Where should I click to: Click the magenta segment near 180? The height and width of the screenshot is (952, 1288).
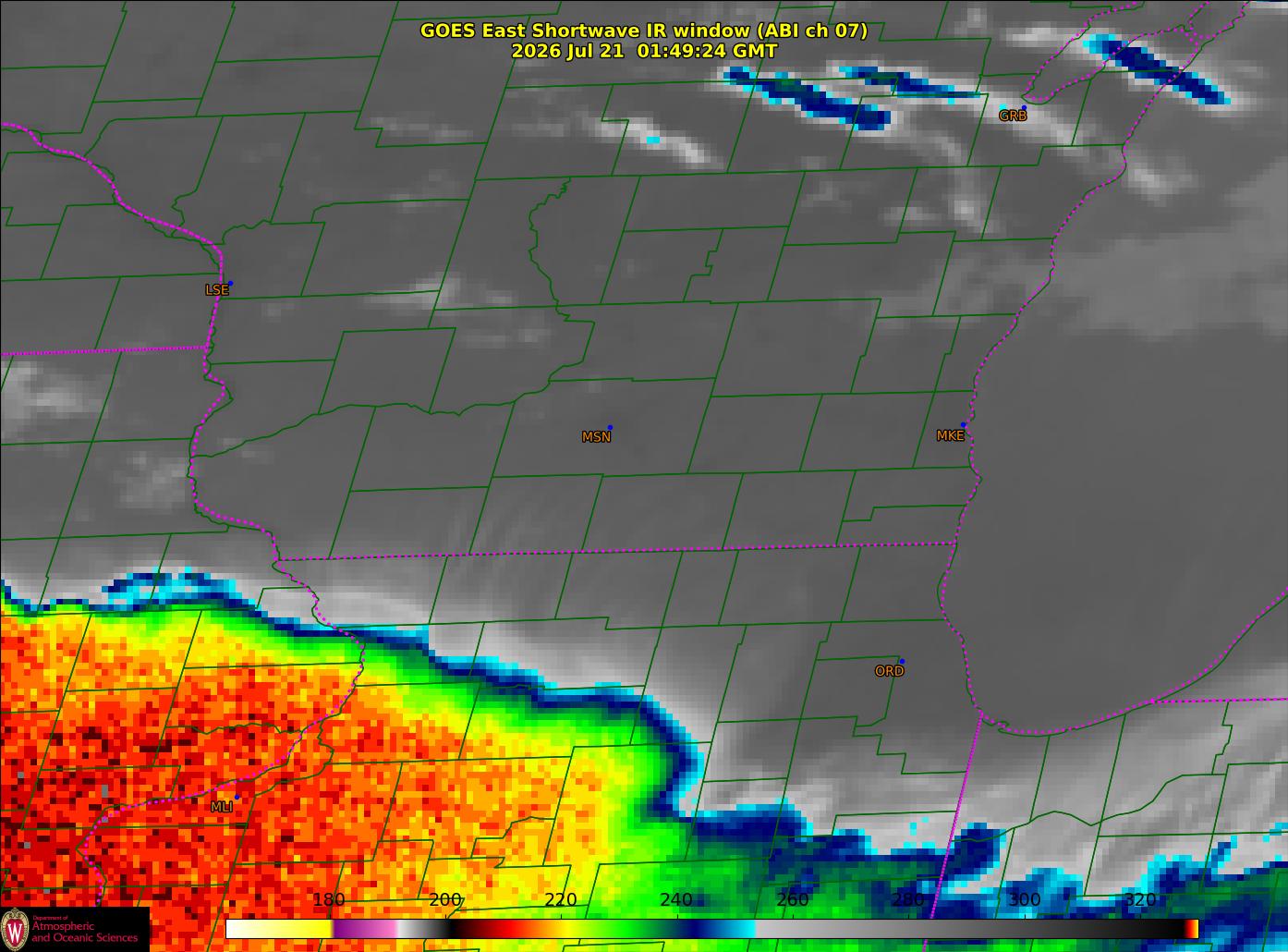point(365,928)
